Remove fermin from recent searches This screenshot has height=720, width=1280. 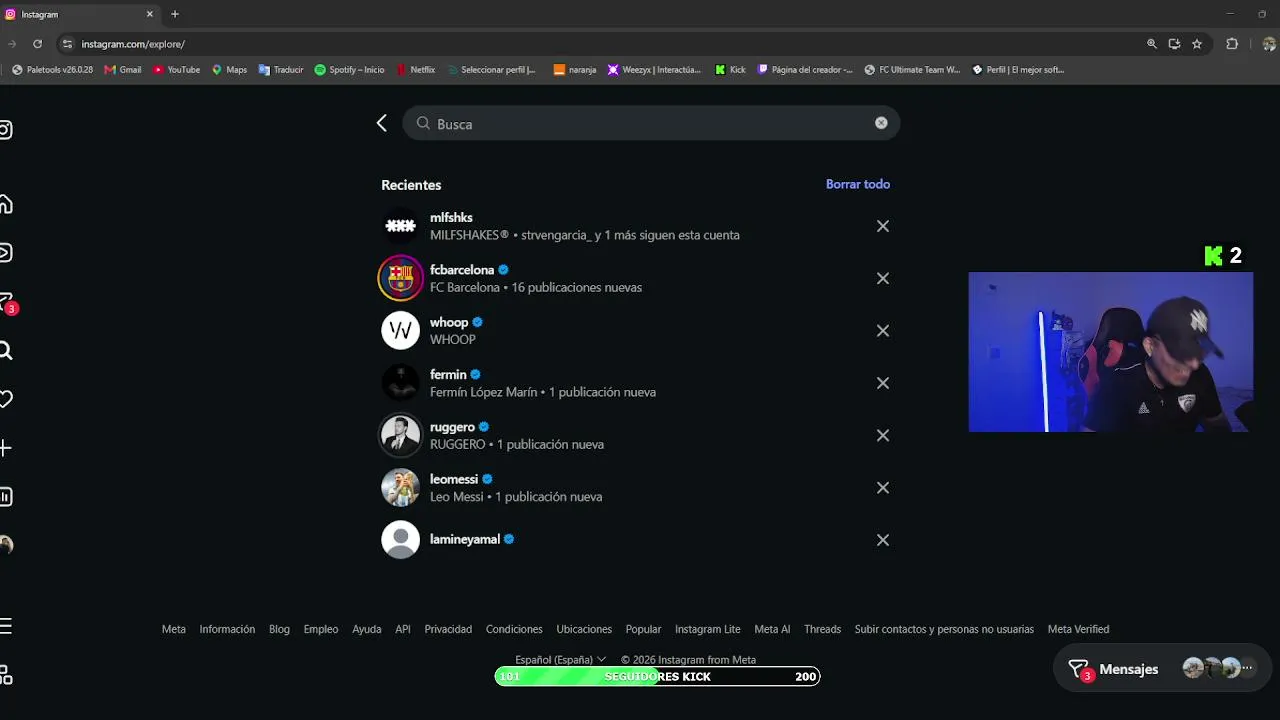pos(883,383)
